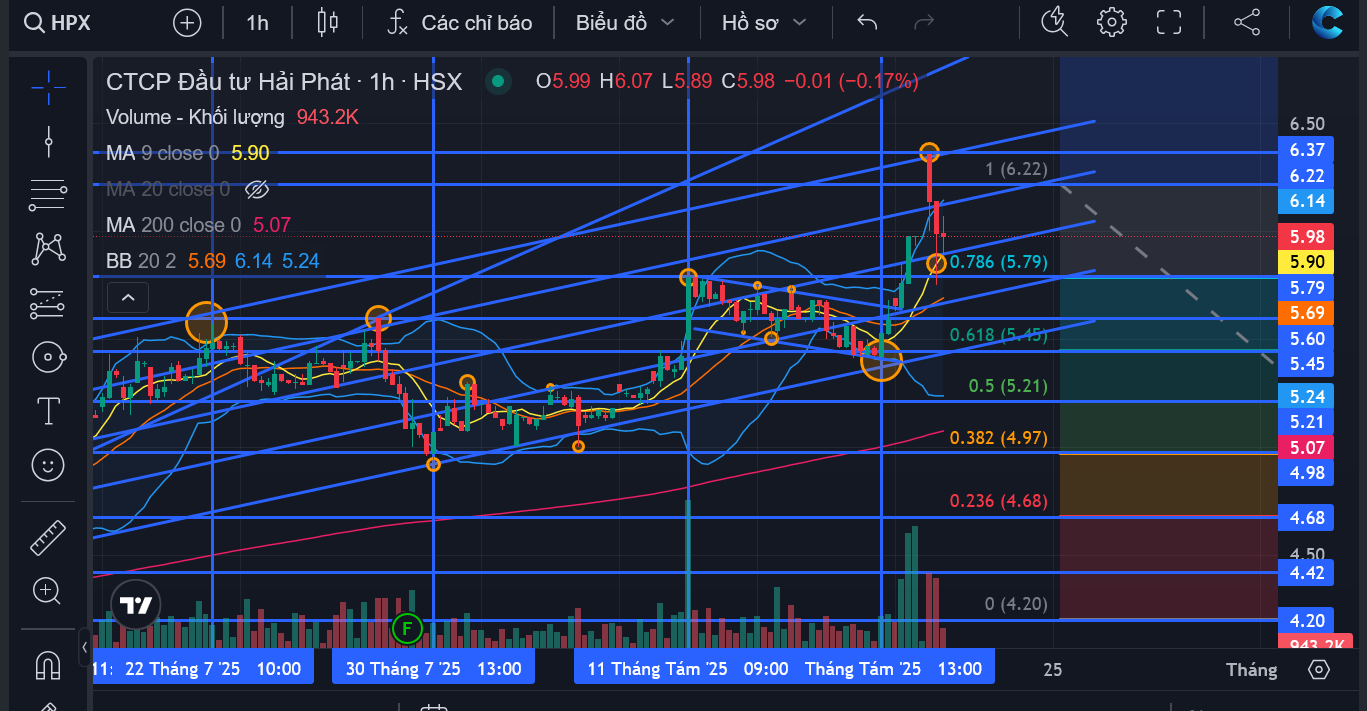Select the ruler measure tool
This screenshot has width=1367, height=711.
click(x=48, y=537)
